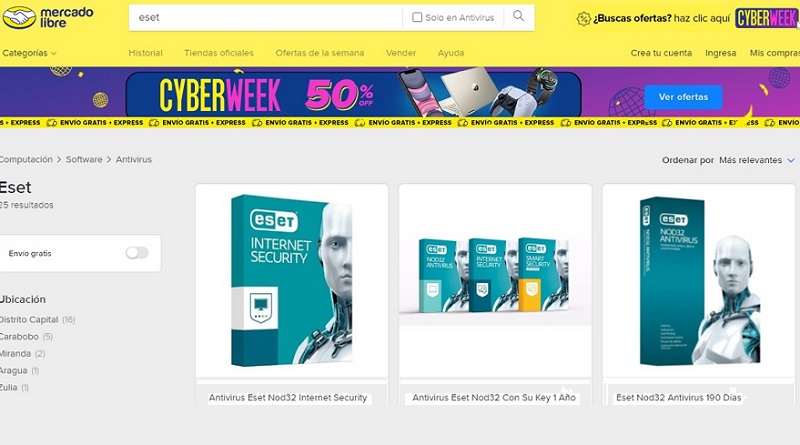Image resolution: width=800 pixels, height=445 pixels.
Task: Click the Crea tu cuenta link
Action: point(661,53)
